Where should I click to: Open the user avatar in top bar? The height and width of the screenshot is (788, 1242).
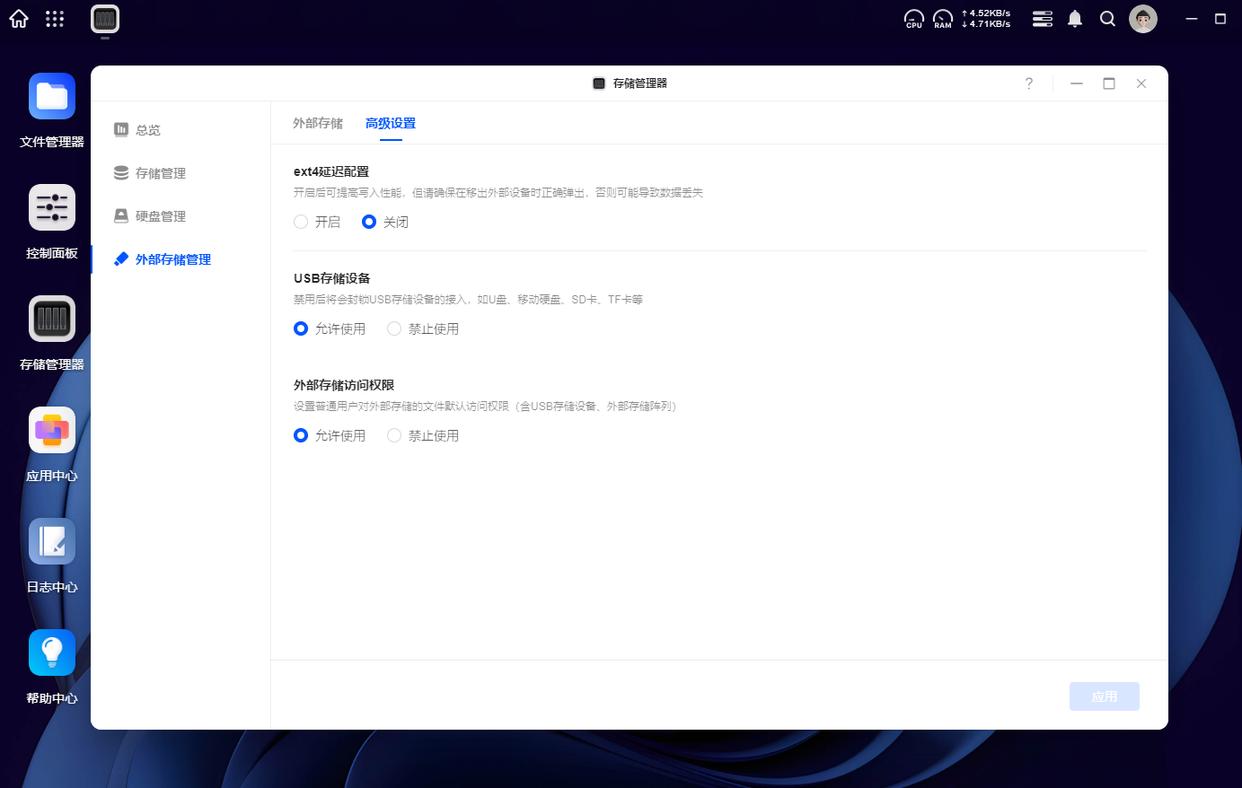tap(1143, 19)
